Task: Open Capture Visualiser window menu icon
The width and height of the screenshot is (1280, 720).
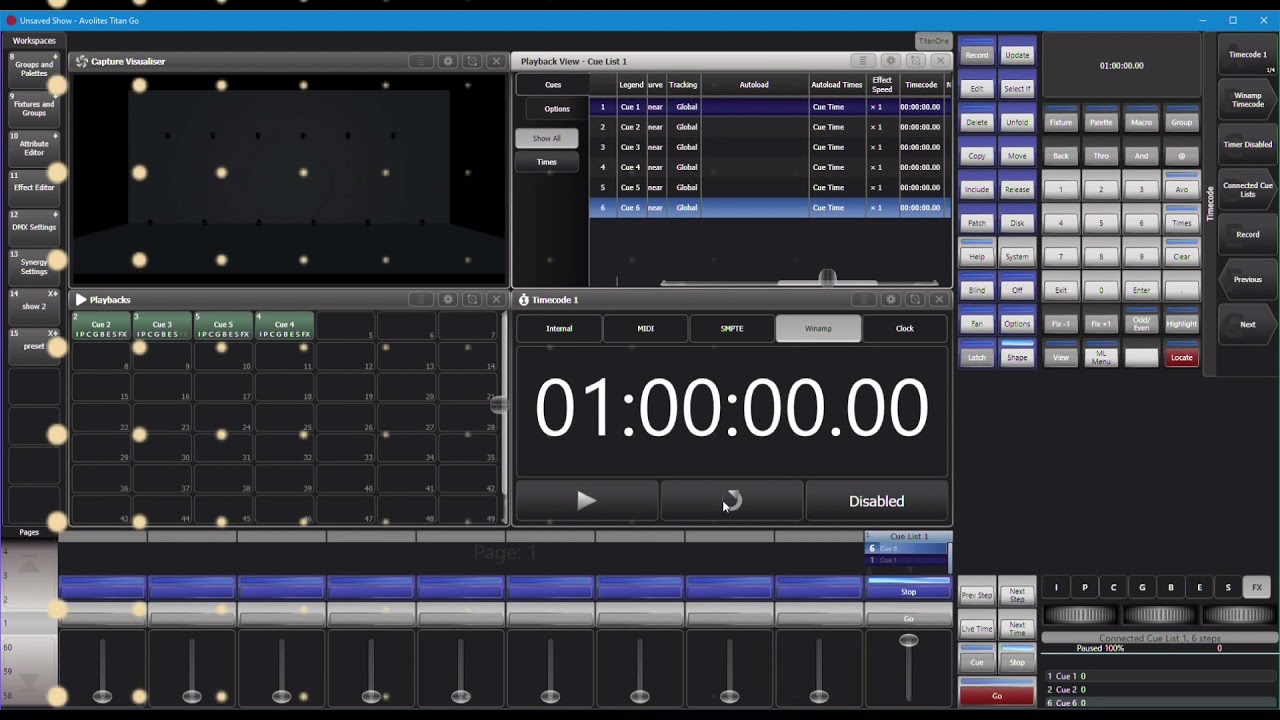Action: 421,61
